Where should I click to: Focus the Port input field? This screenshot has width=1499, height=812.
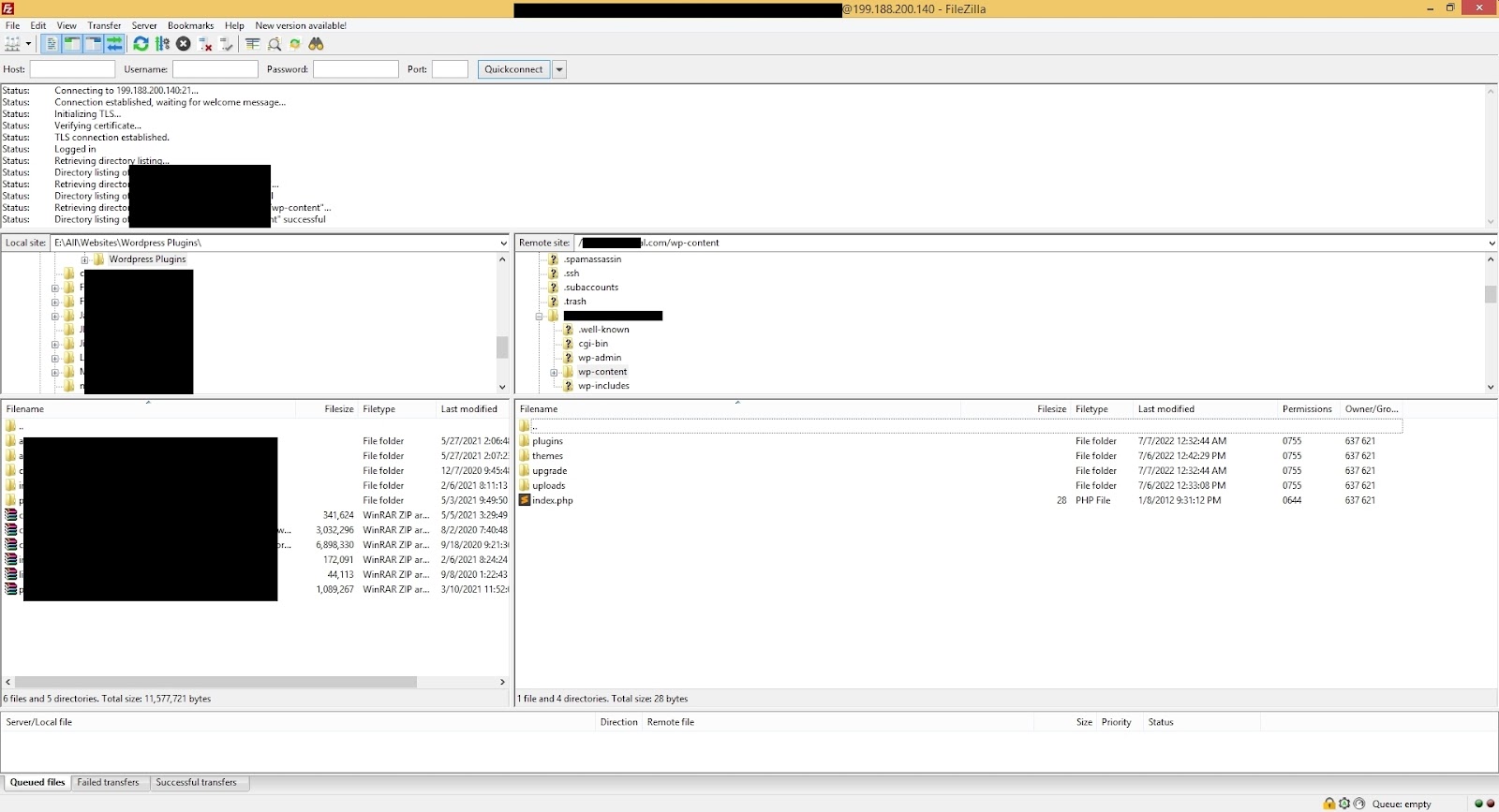pos(450,69)
